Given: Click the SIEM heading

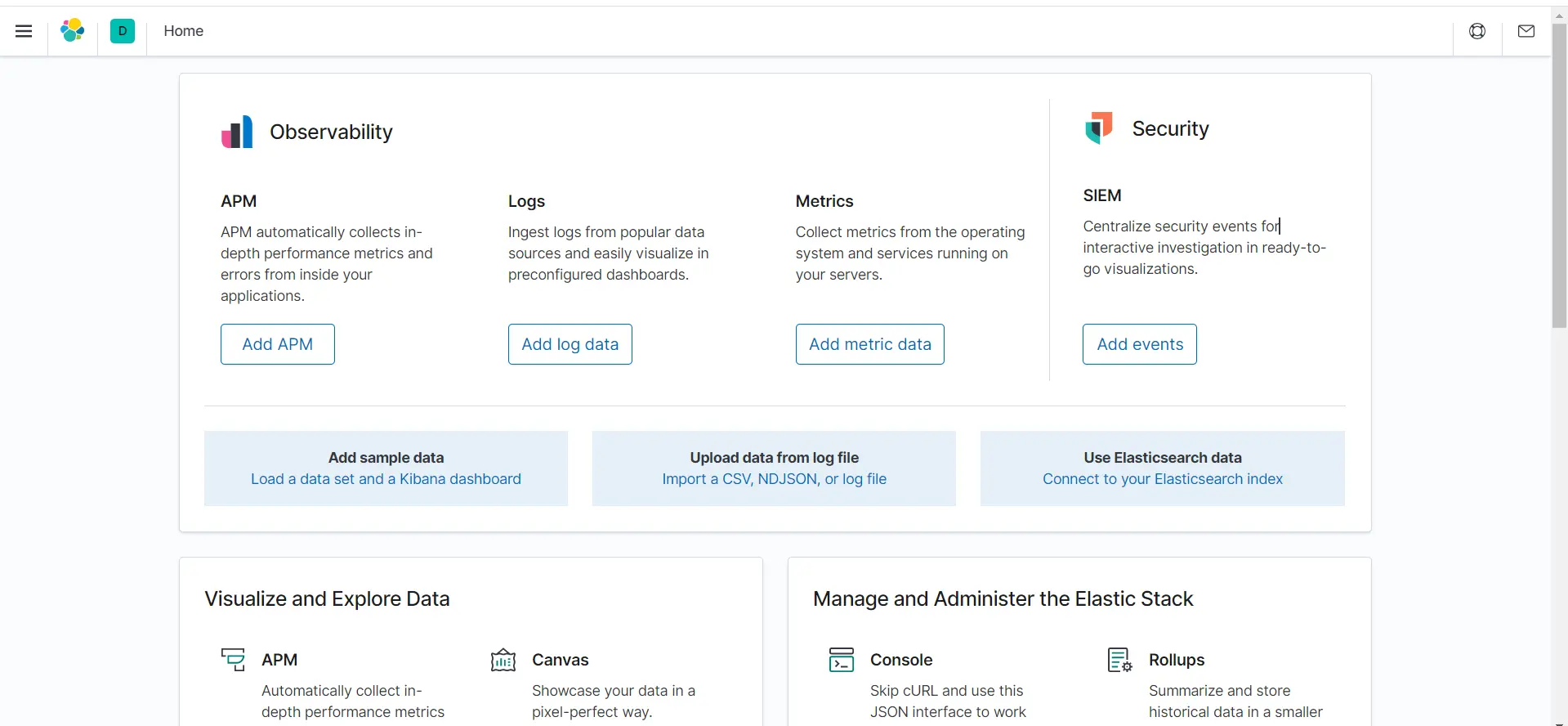Looking at the screenshot, I should click(x=1102, y=195).
